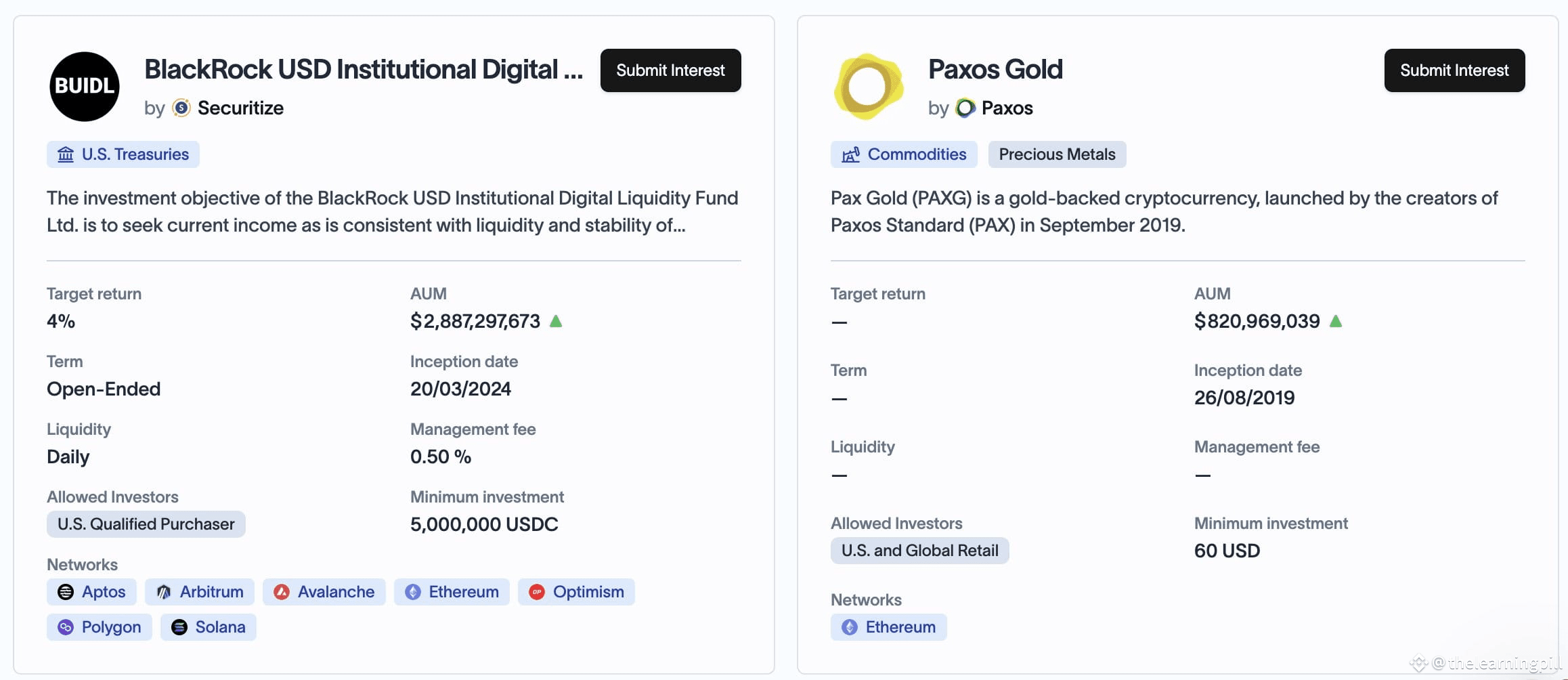
Task: Click the Securitize issuer logo icon
Action: [x=181, y=108]
